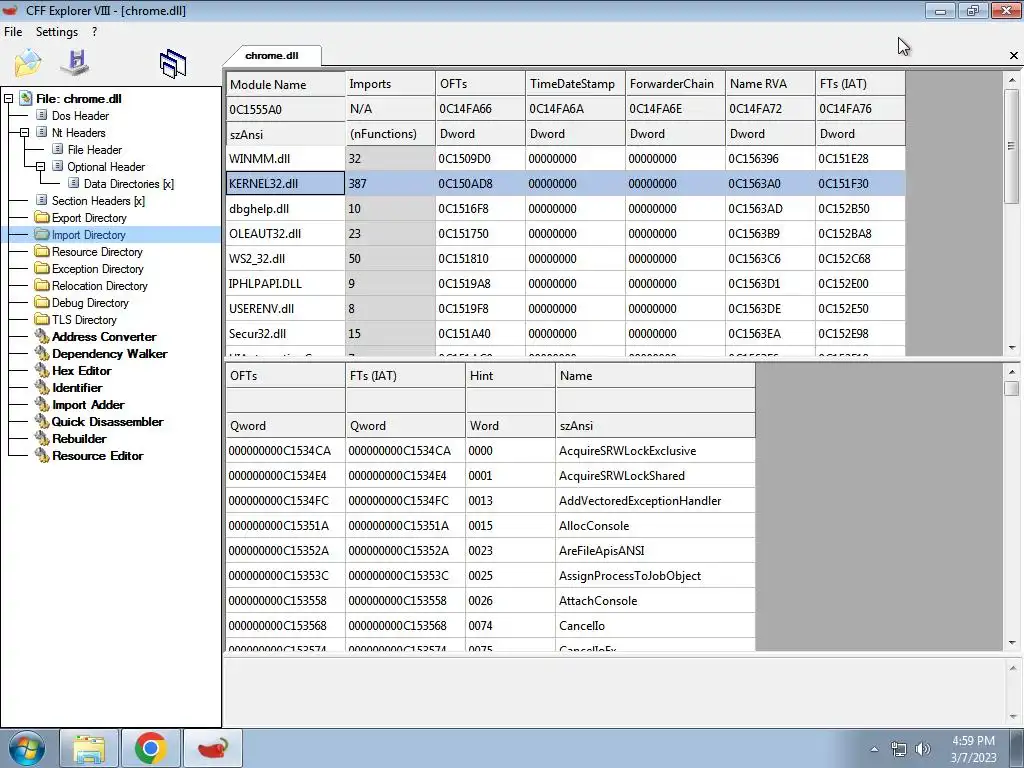Select Import Directory in the tree
This screenshot has height=768, width=1024.
point(88,234)
